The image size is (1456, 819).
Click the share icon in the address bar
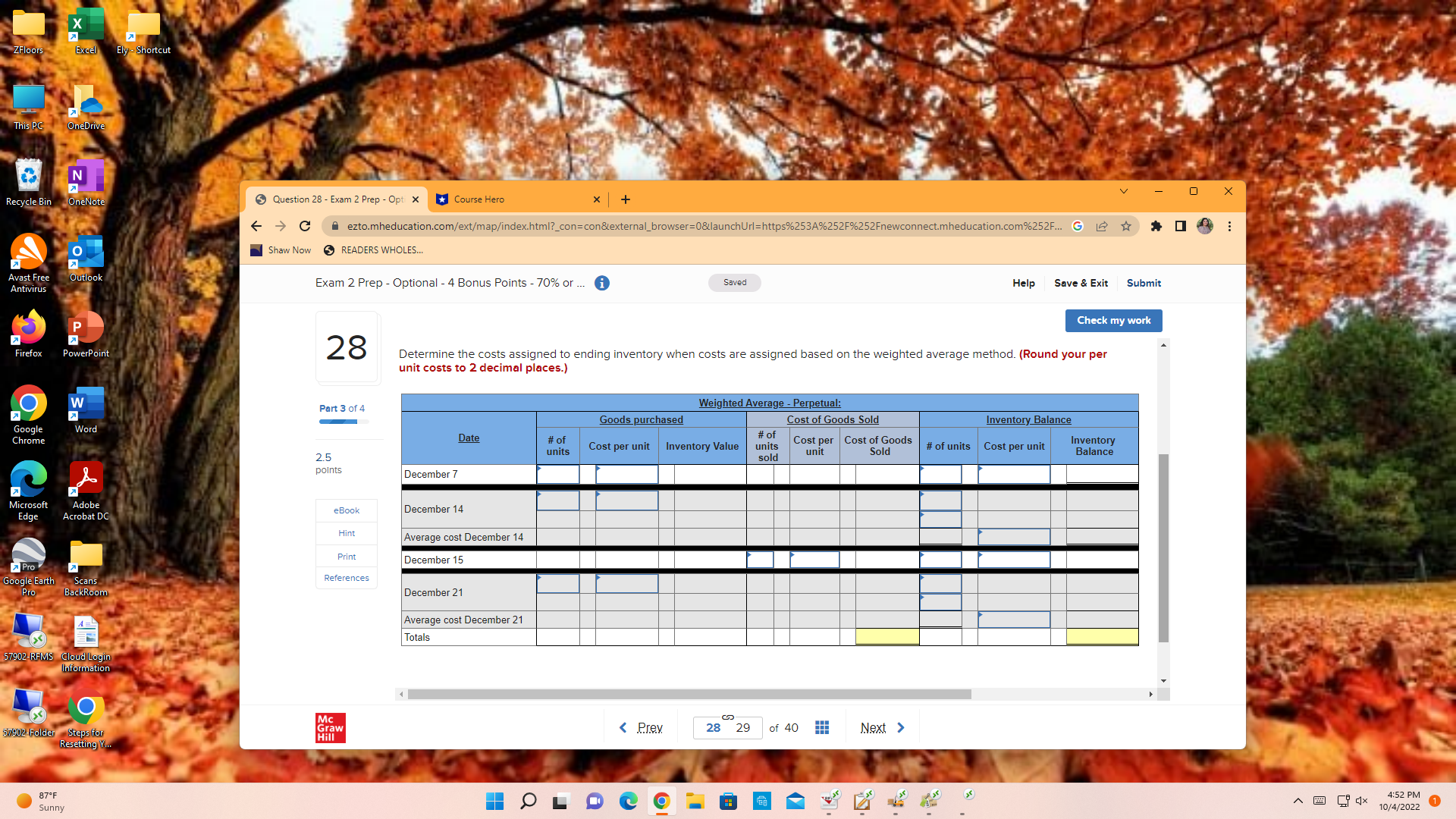click(x=1102, y=226)
